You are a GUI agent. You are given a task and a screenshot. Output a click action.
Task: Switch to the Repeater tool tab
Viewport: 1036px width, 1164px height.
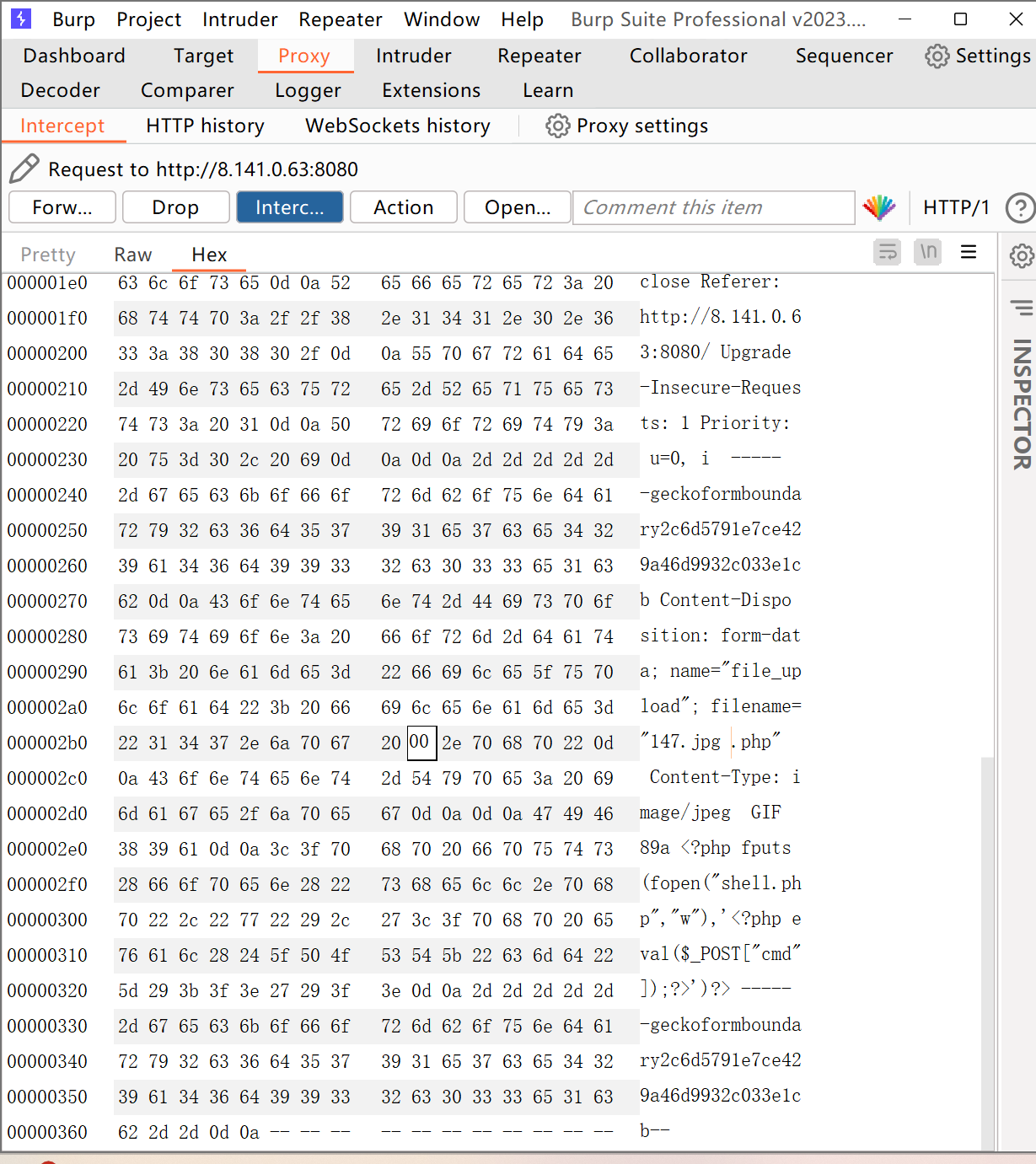(x=539, y=56)
